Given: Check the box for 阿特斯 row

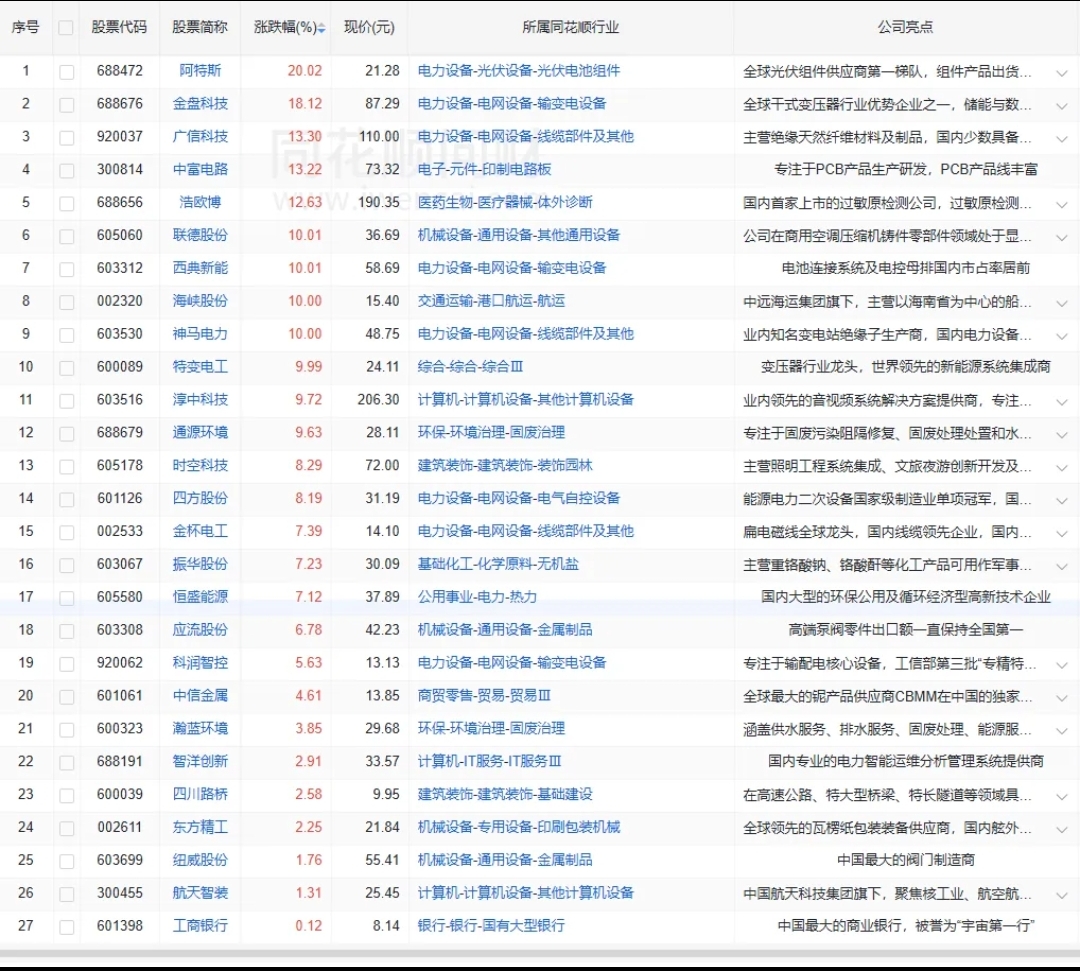Looking at the screenshot, I should click(66, 71).
